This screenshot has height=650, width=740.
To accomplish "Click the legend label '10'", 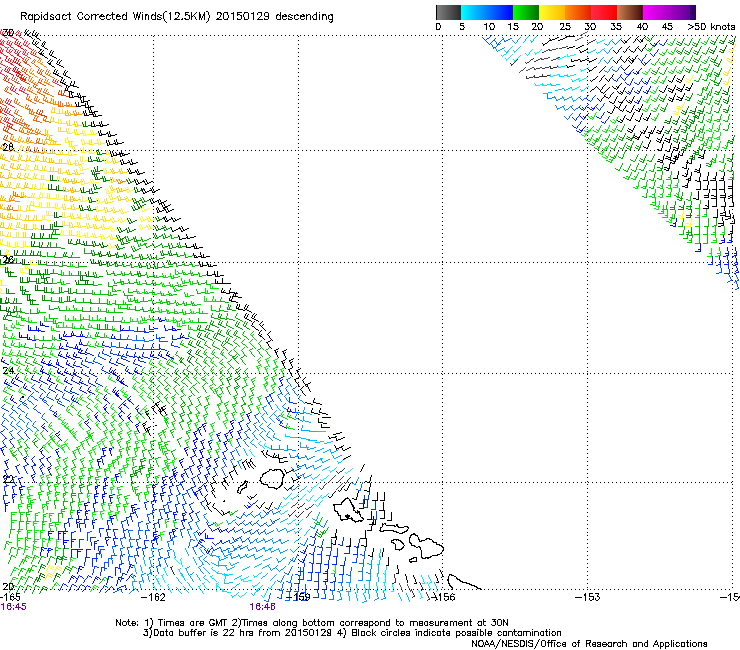I will [x=489, y=27].
